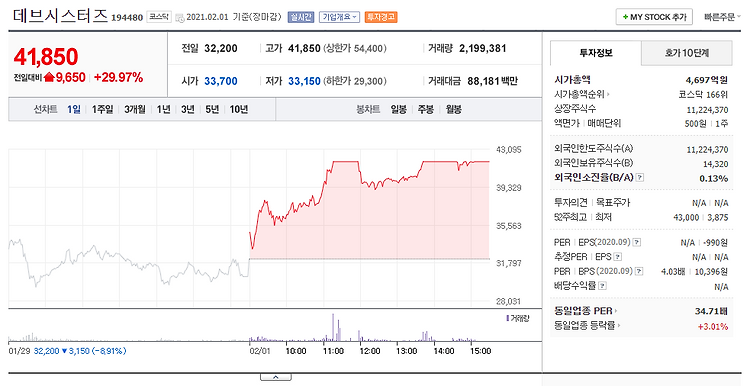This screenshot has width=750, height=386.
Task: Open the 기업개요 dropdown
Action: point(340,17)
